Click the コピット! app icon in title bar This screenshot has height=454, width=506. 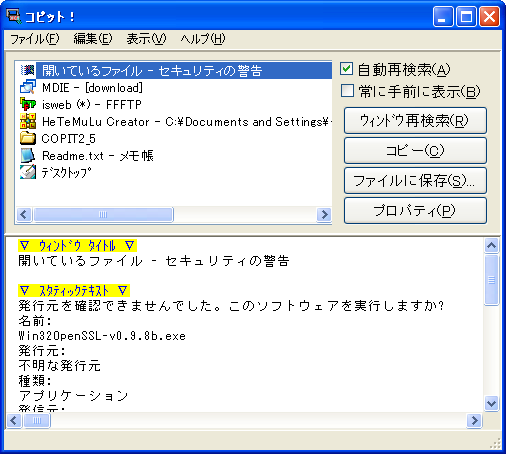tap(14, 16)
